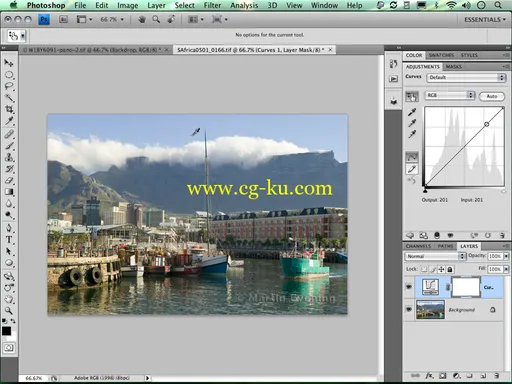The height and width of the screenshot is (384, 512).
Task: Hide the Background layer visibility
Action: [x=409, y=310]
